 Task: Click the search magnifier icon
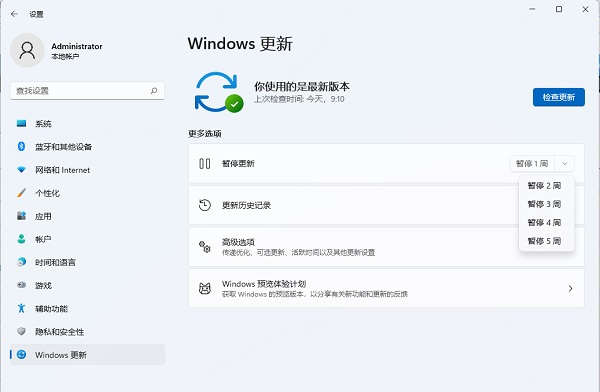coord(154,91)
